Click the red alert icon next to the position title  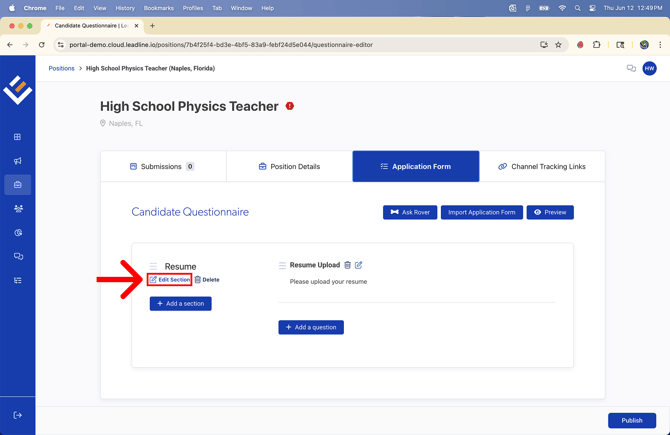[x=290, y=106]
